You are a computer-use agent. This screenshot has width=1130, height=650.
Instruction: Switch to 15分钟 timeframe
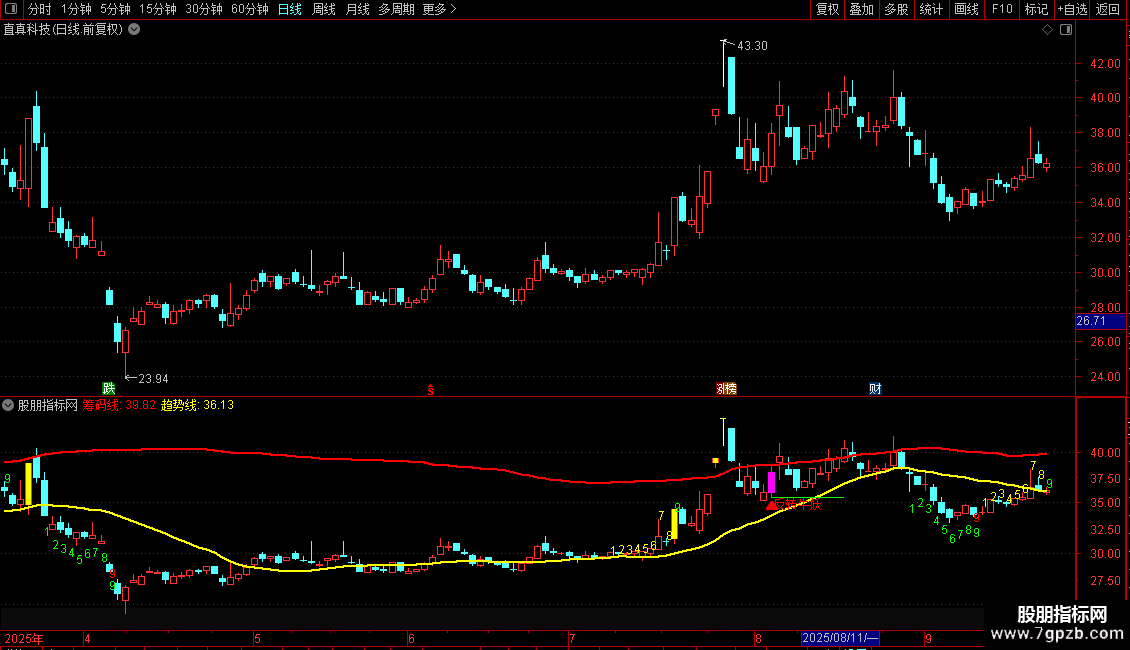(x=158, y=9)
